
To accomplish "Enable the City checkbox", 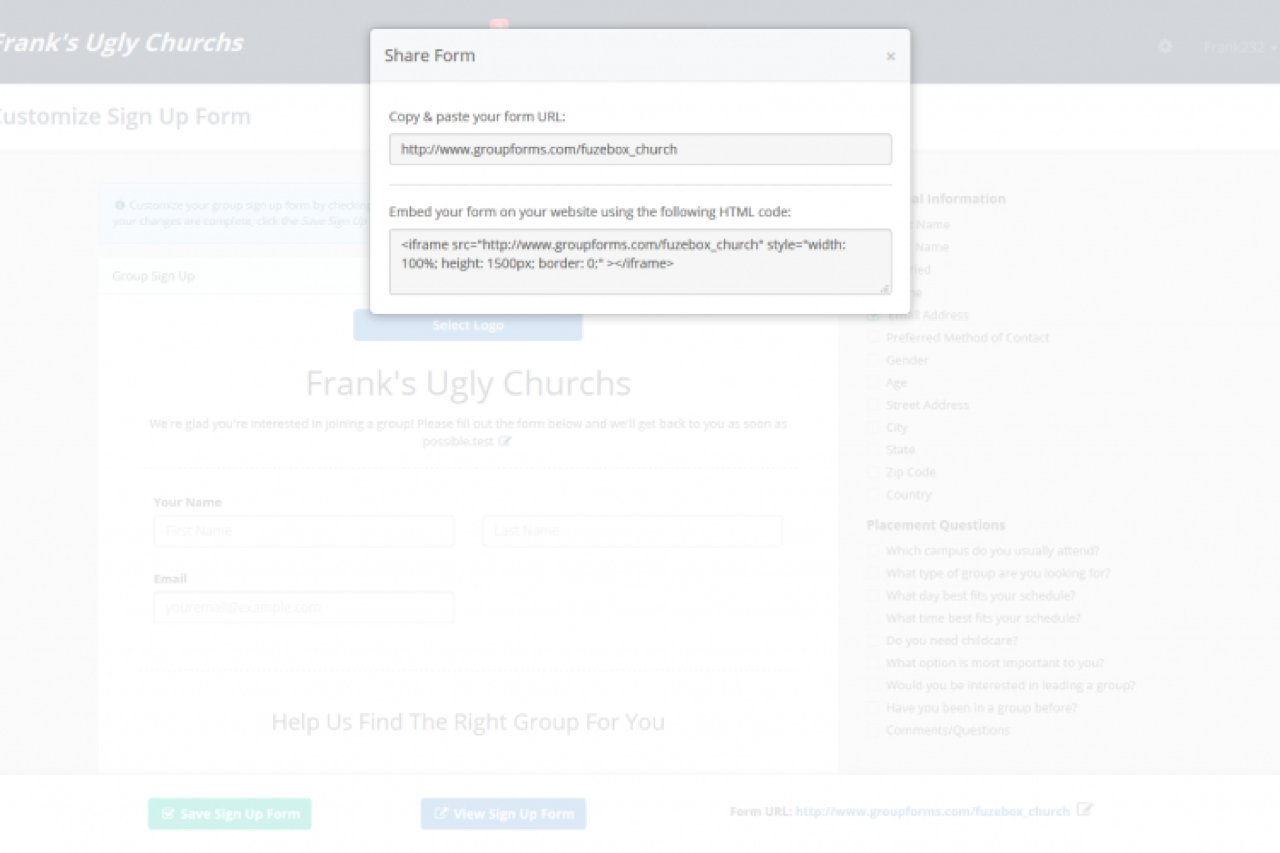I will [873, 427].
